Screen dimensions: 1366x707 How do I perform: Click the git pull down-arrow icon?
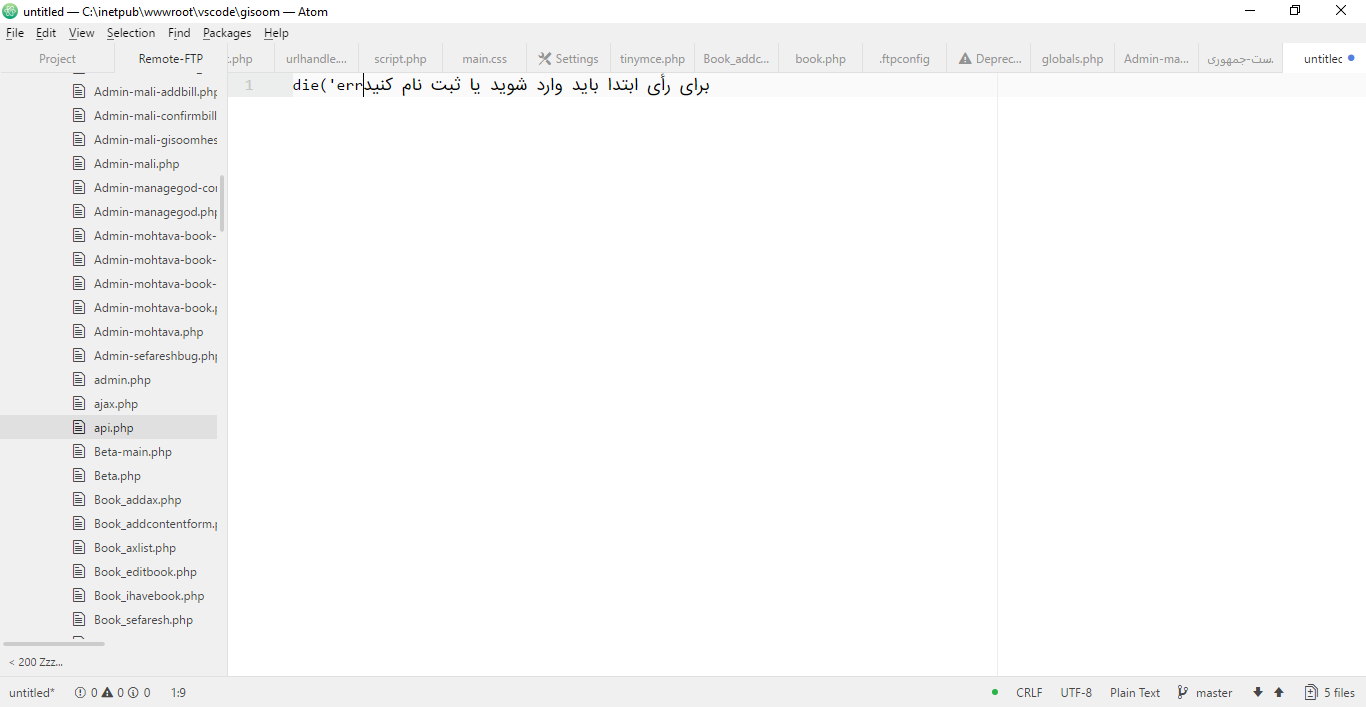point(1258,692)
